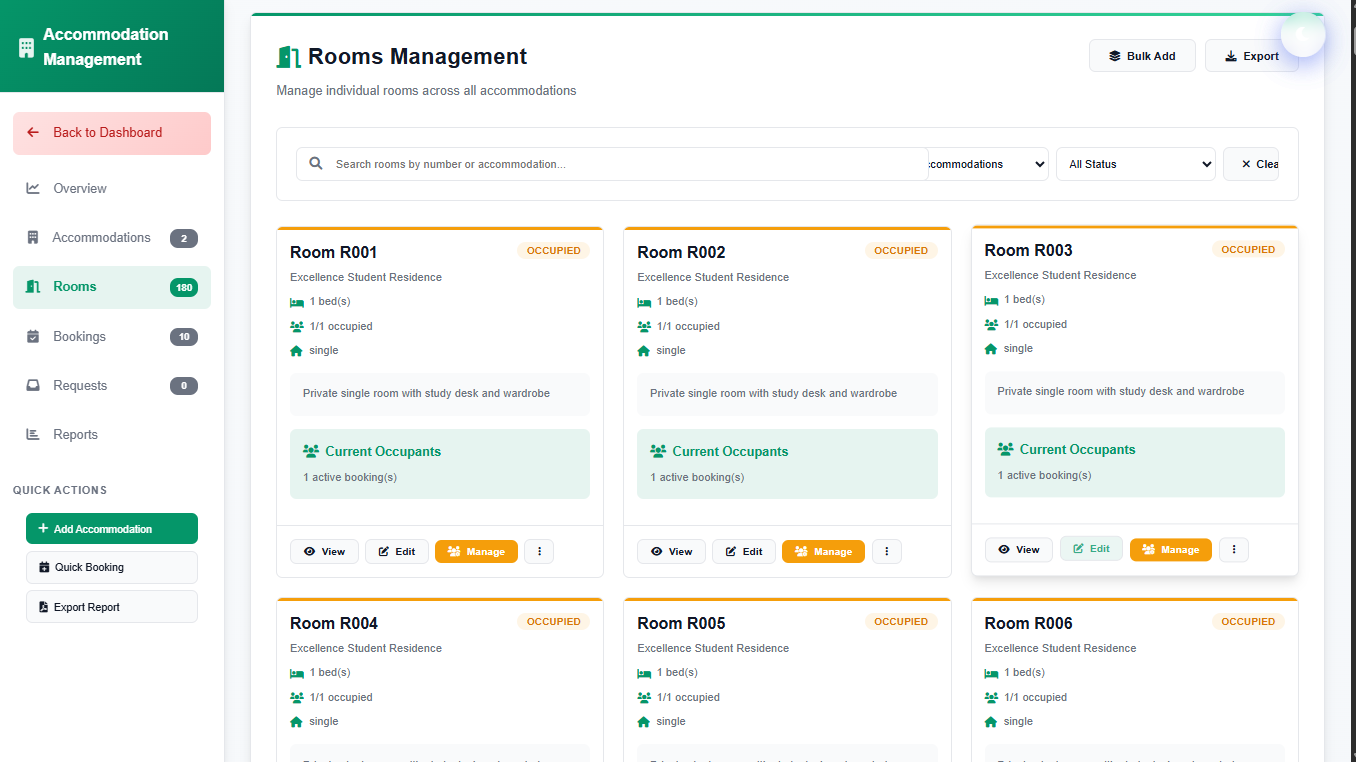Expand the All Status dropdown
This screenshot has height=762, width=1356.
[1135, 164]
